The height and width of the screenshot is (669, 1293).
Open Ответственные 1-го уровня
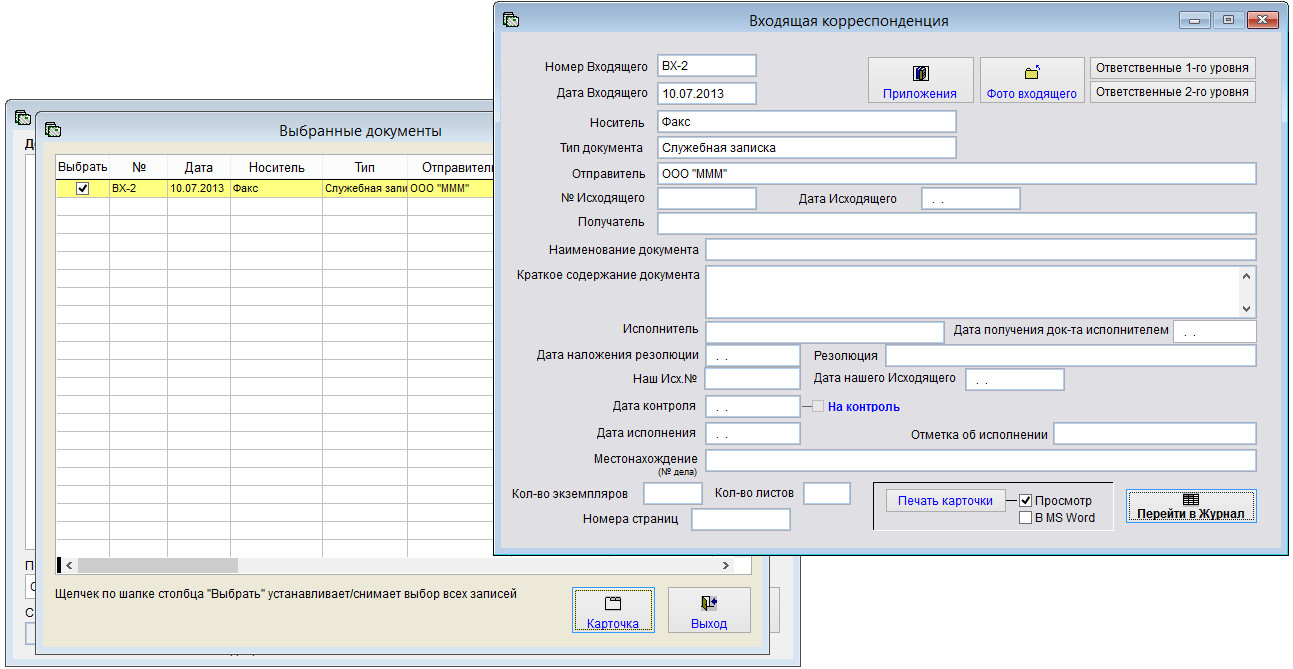click(x=1172, y=68)
